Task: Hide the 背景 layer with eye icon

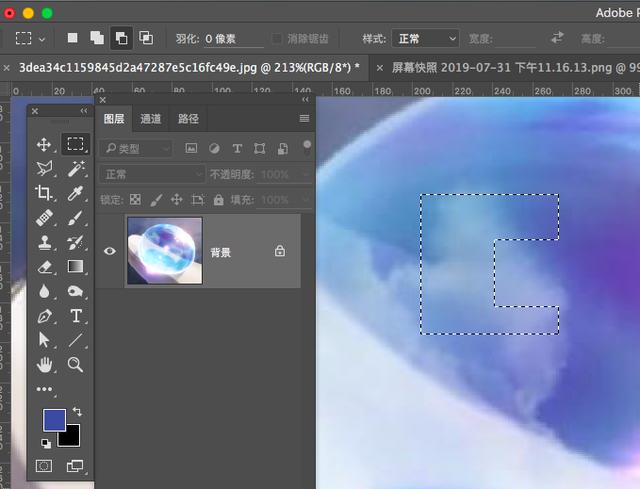Action: [109, 251]
